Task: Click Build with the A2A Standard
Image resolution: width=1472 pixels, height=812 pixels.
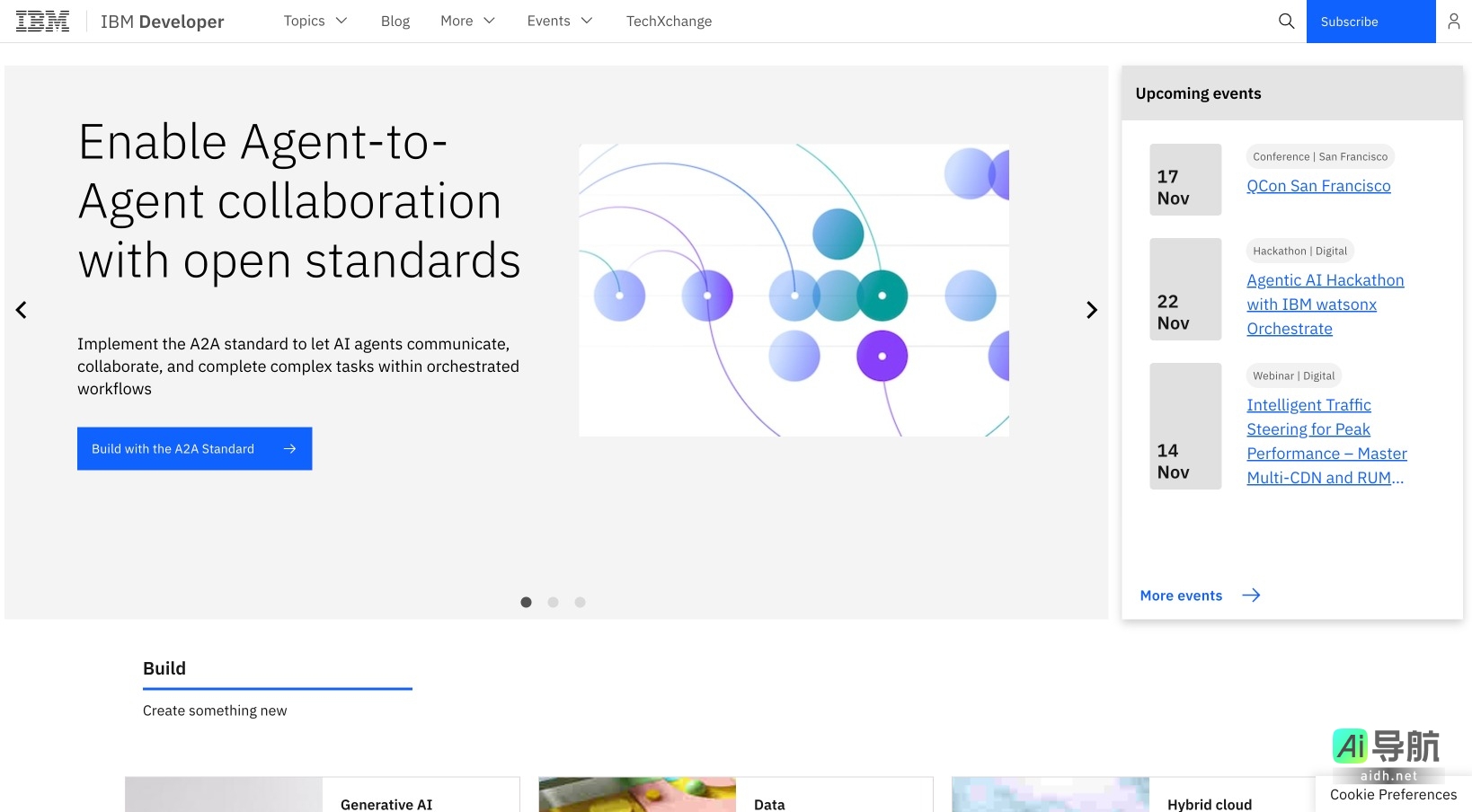Action: [194, 448]
